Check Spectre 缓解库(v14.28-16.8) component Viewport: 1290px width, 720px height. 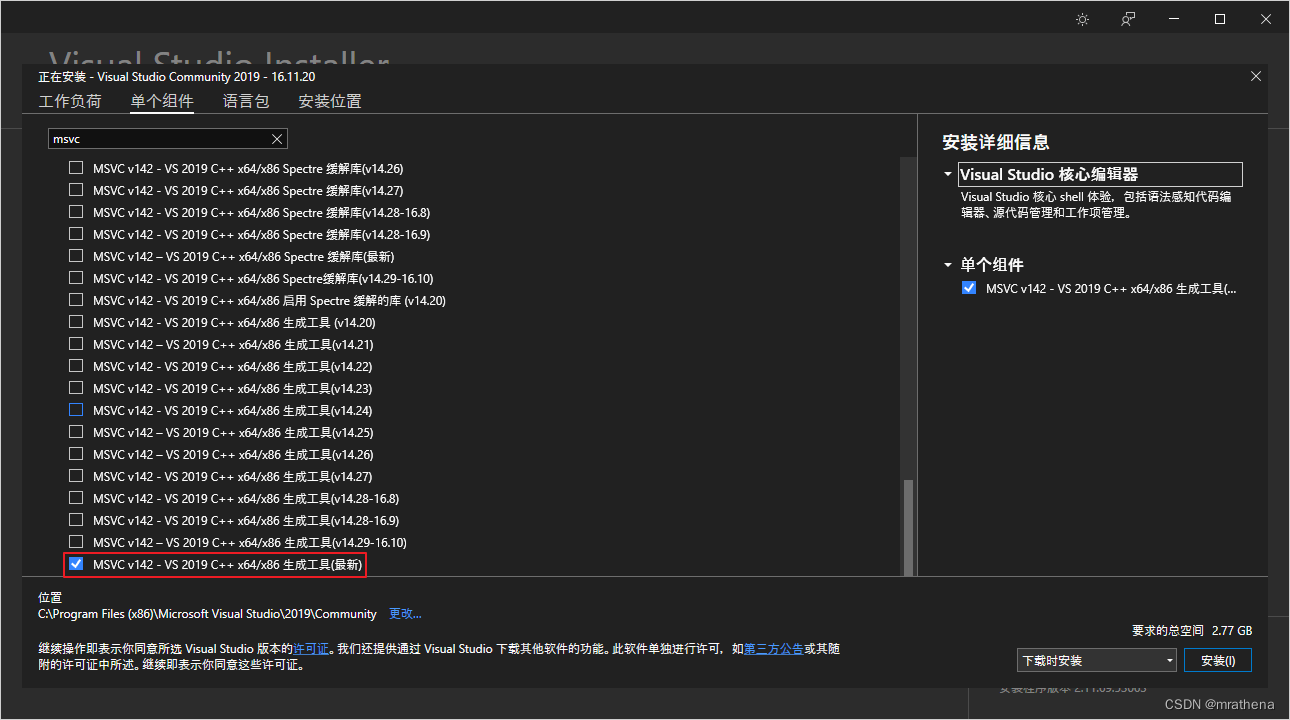pos(76,212)
